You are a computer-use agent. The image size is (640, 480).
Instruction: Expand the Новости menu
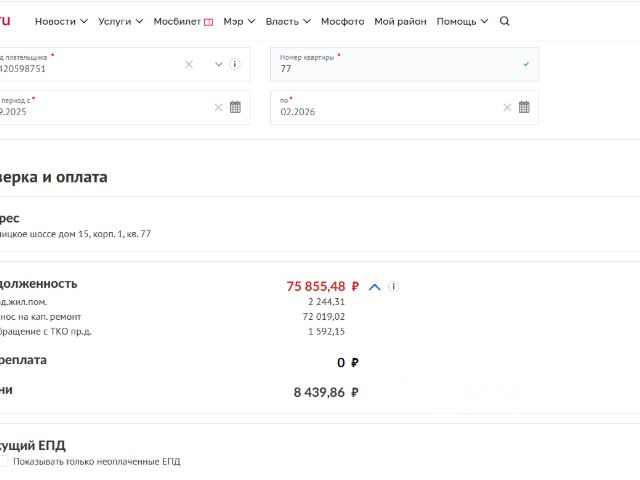(x=61, y=21)
